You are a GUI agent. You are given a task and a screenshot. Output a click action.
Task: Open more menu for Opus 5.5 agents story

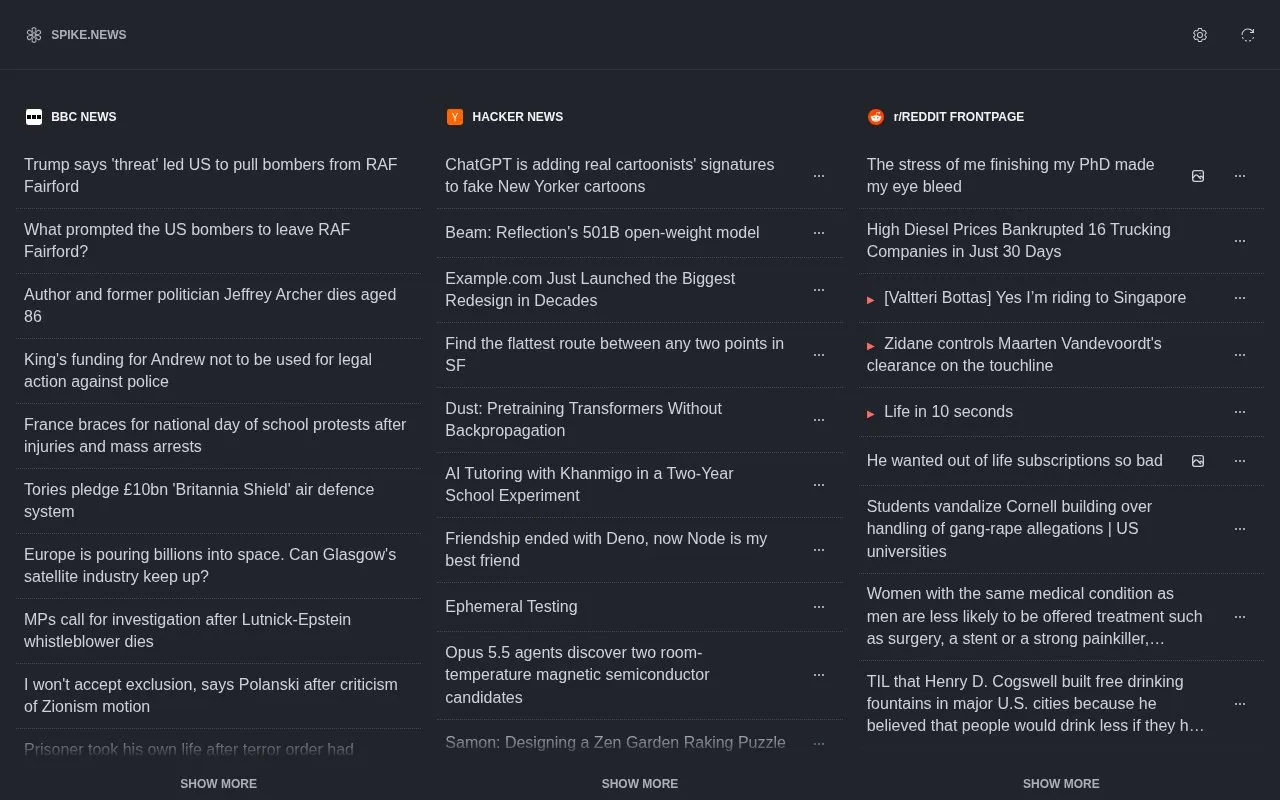(x=819, y=675)
